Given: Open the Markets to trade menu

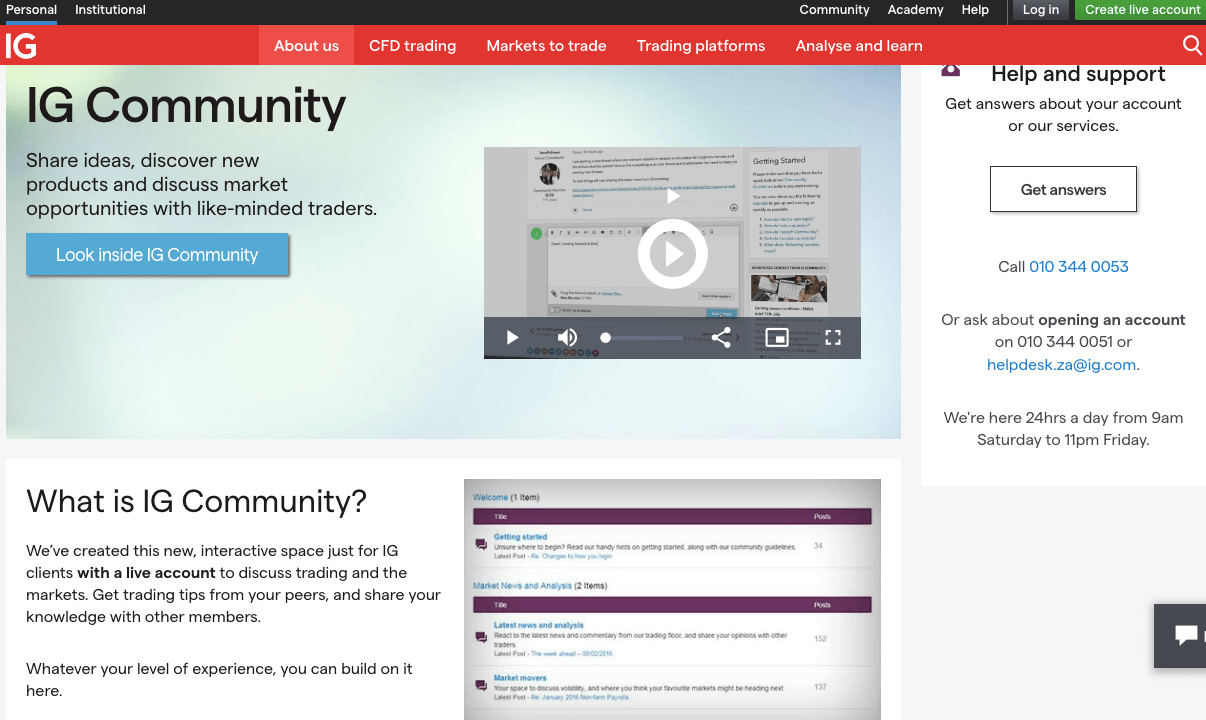Looking at the screenshot, I should [546, 46].
